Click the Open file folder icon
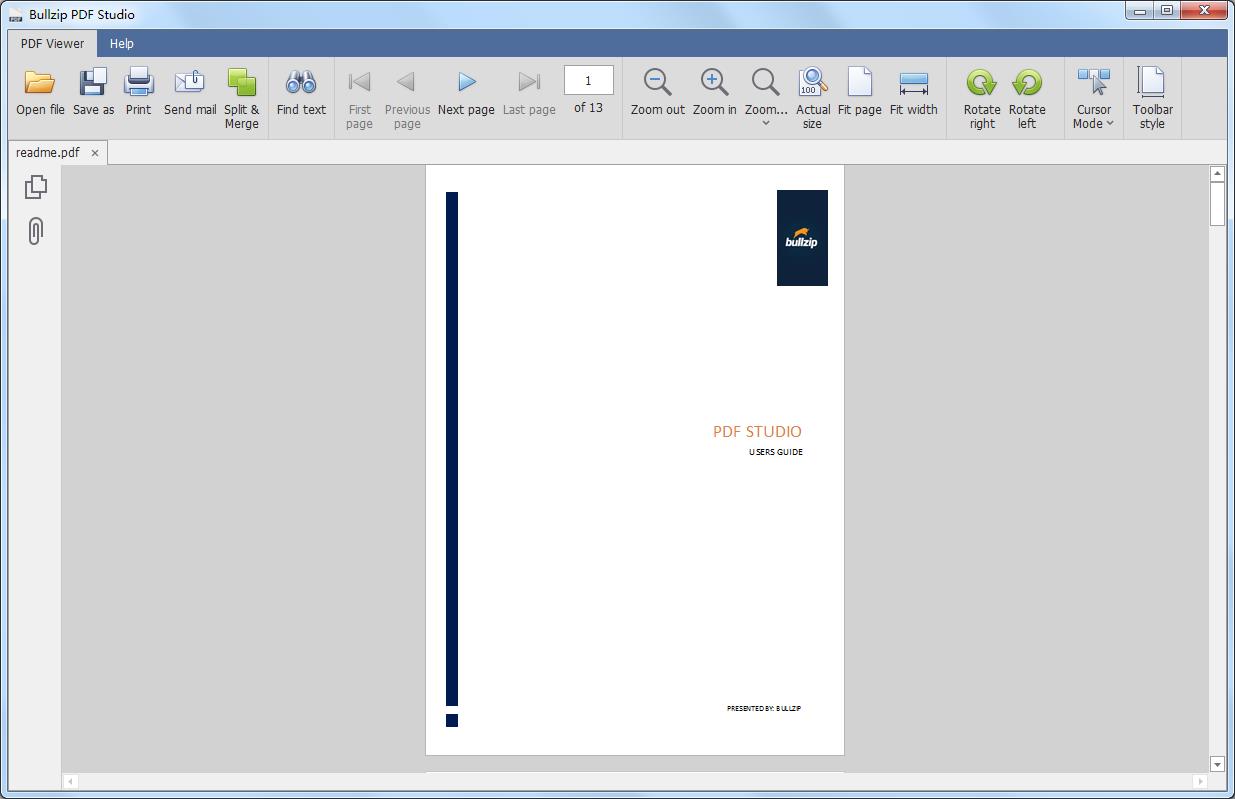The height and width of the screenshot is (799, 1235). point(40,84)
